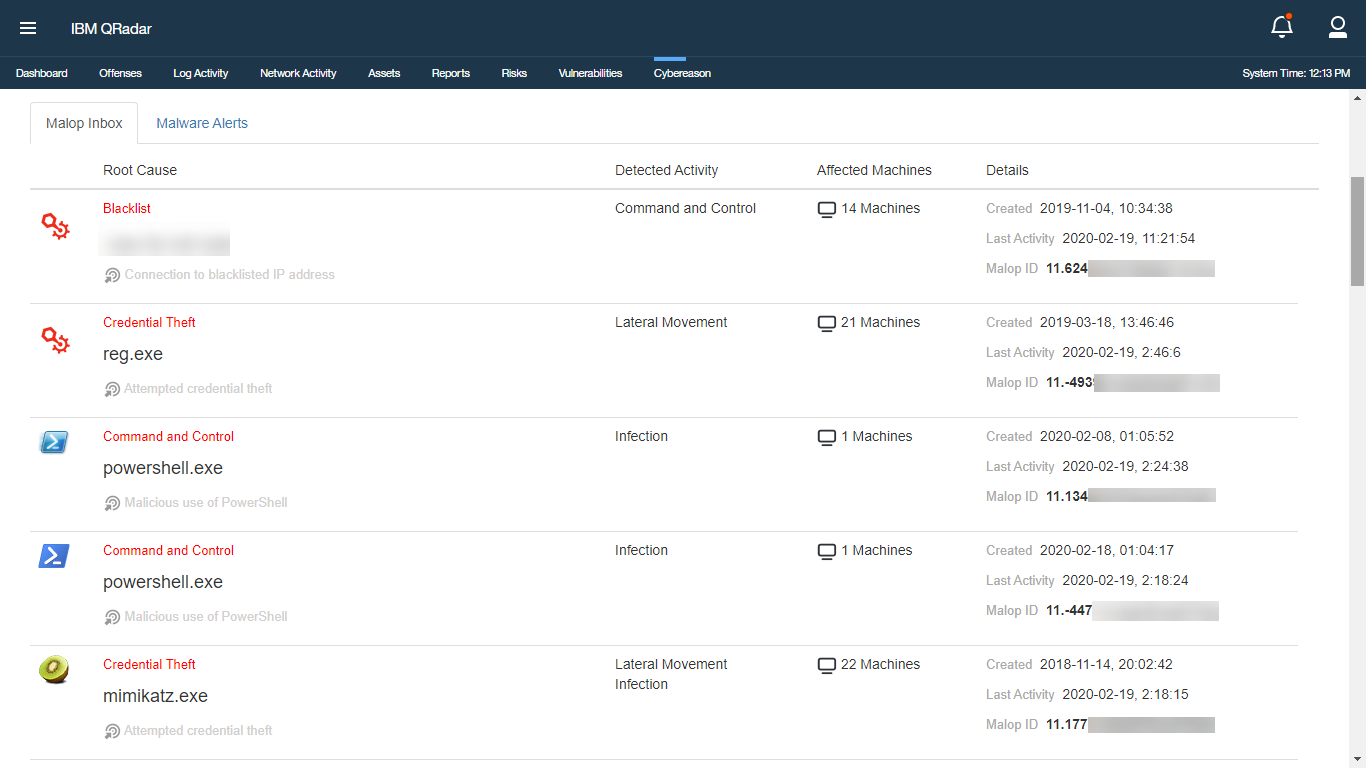Click the monitor icon beside 22 Machines
This screenshot has height=768, width=1366.
pyautogui.click(x=826, y=665)
